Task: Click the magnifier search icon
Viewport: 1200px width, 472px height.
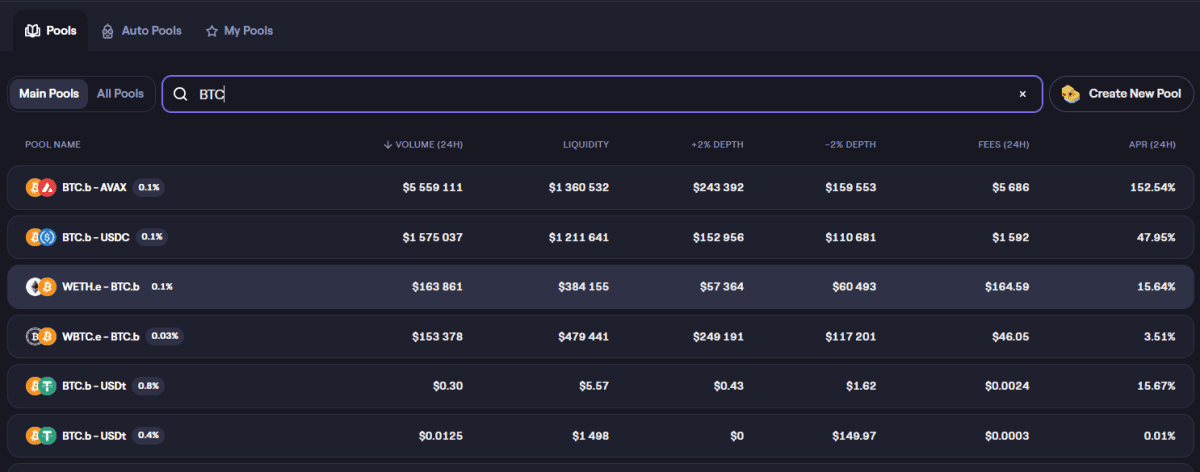Action: pos(180,94)
